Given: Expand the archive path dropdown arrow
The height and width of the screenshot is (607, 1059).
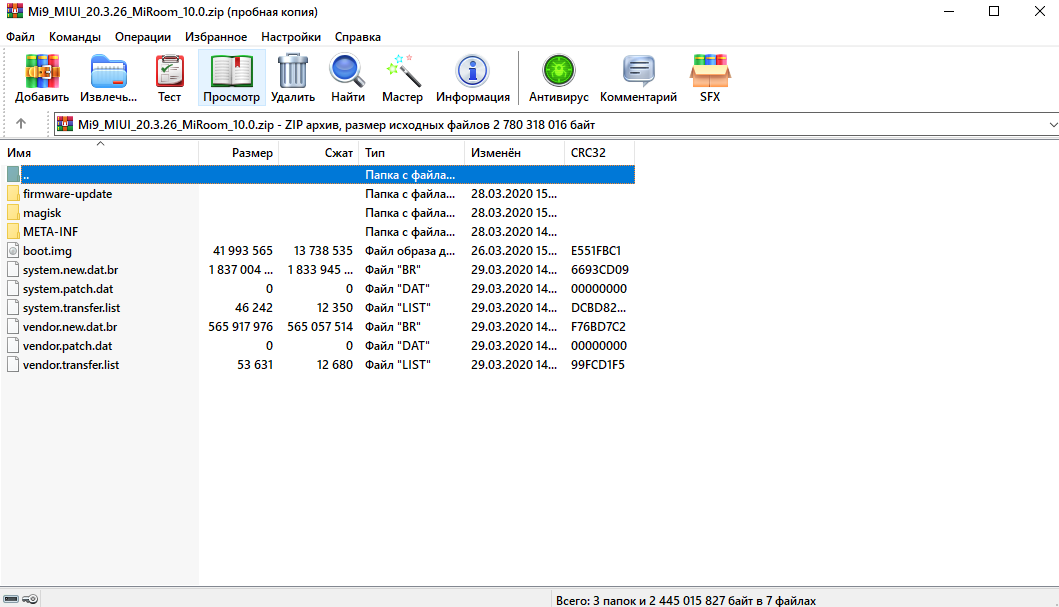Looking at the screenshot, I should click(x=1052, y=124).
